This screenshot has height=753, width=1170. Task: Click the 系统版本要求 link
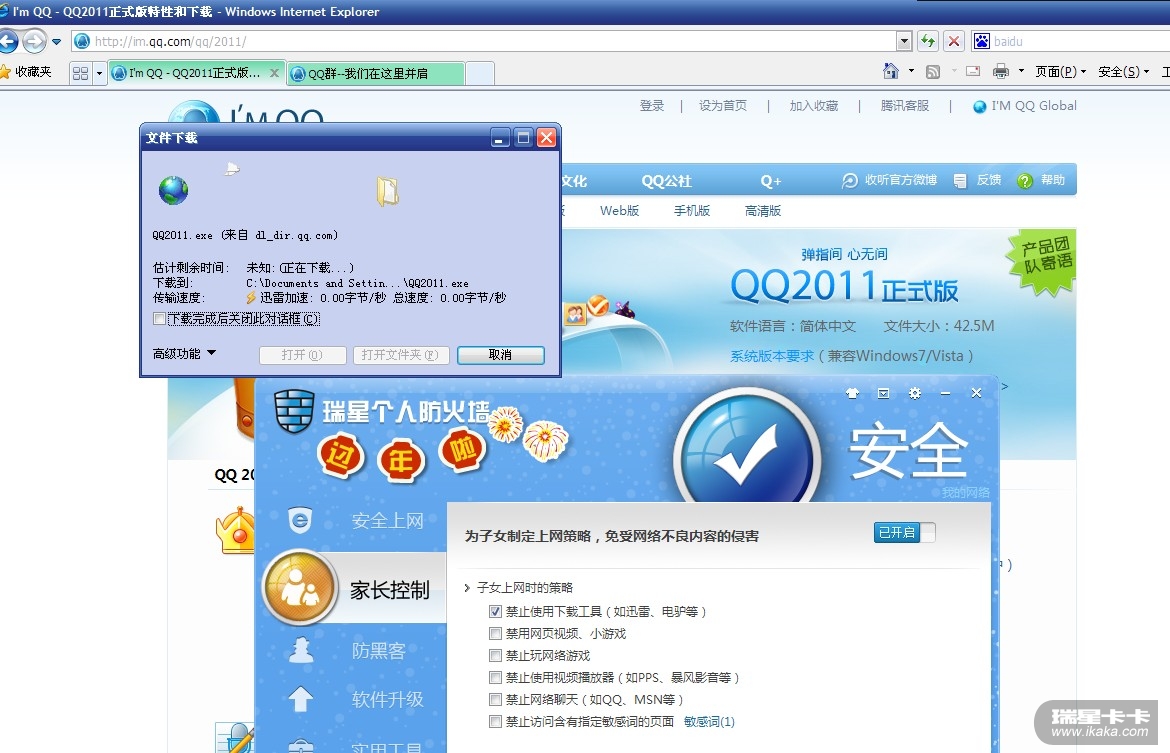[772, 356]
